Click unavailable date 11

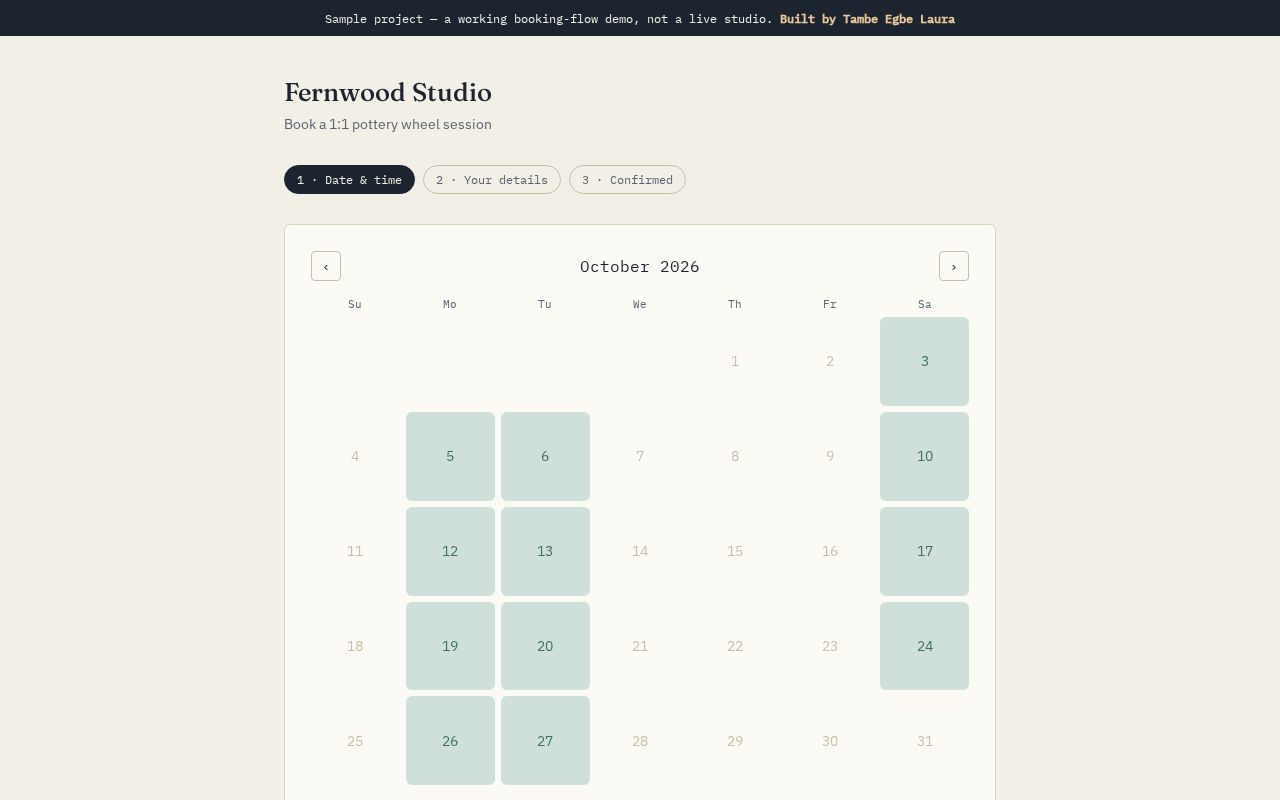355,551
